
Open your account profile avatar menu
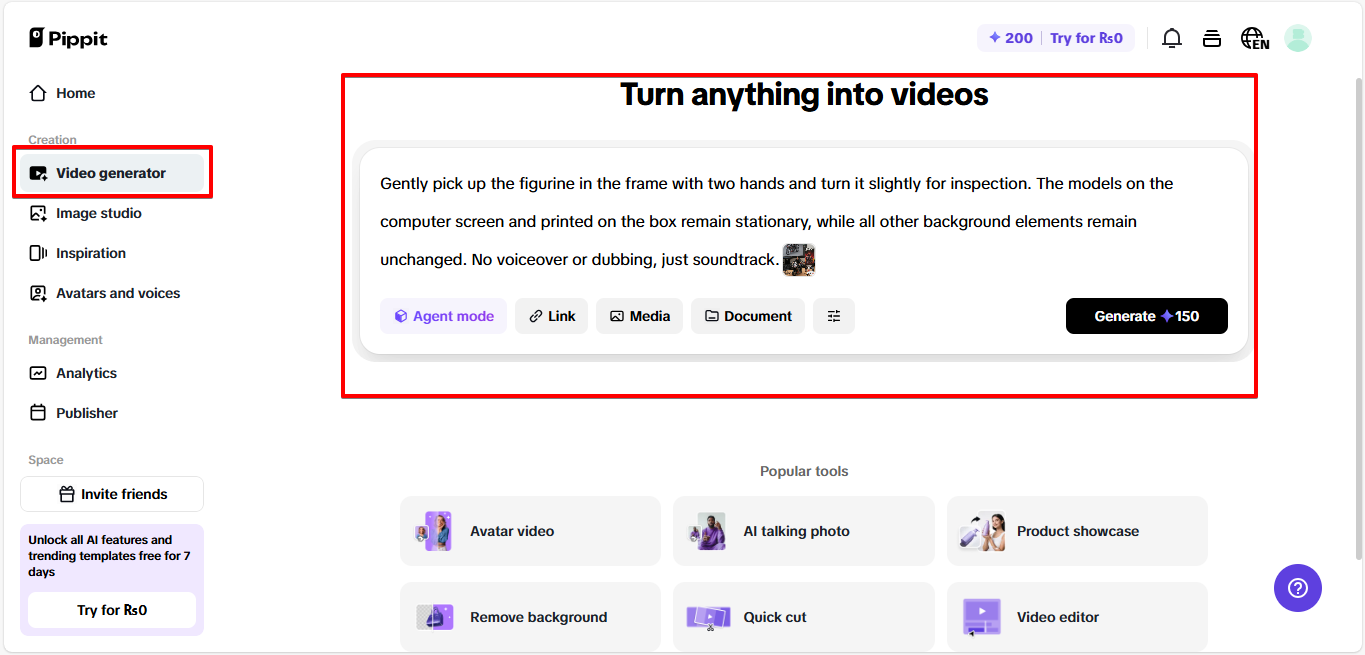tap(1297, 37)
